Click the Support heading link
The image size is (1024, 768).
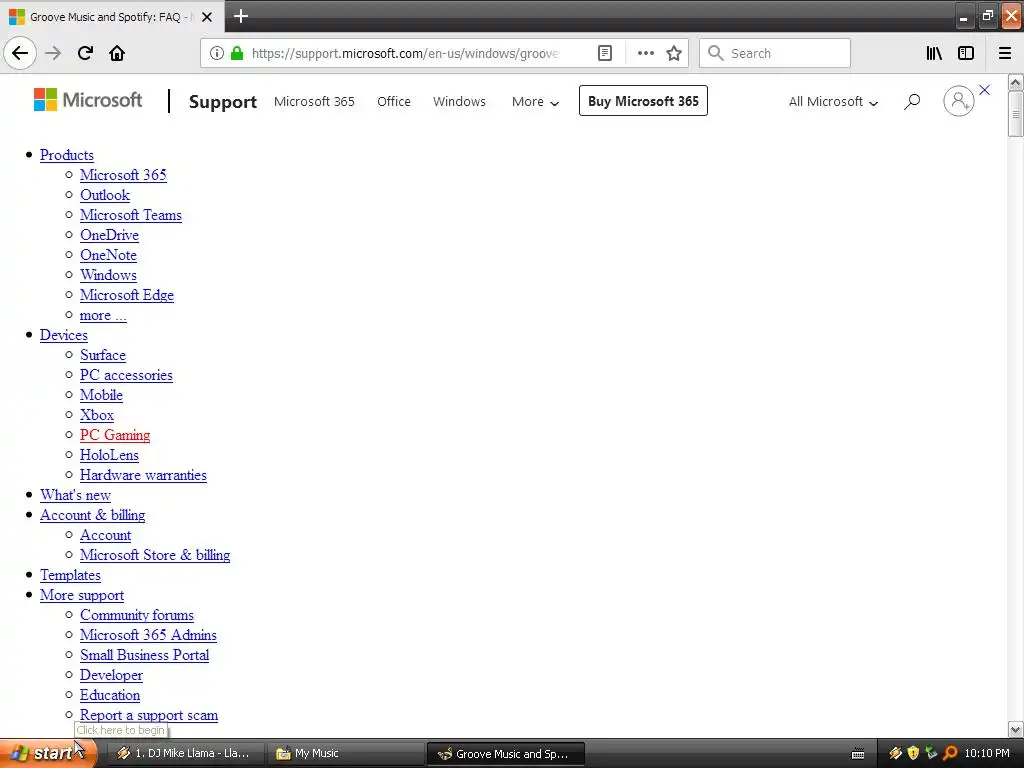coord(223,102)
